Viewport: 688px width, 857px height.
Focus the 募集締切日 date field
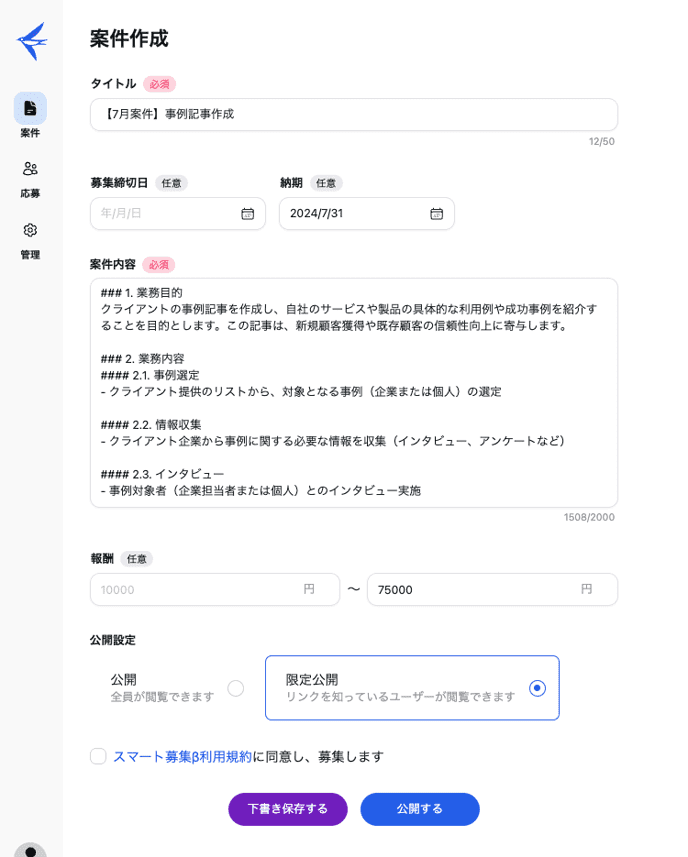point(178,214)
